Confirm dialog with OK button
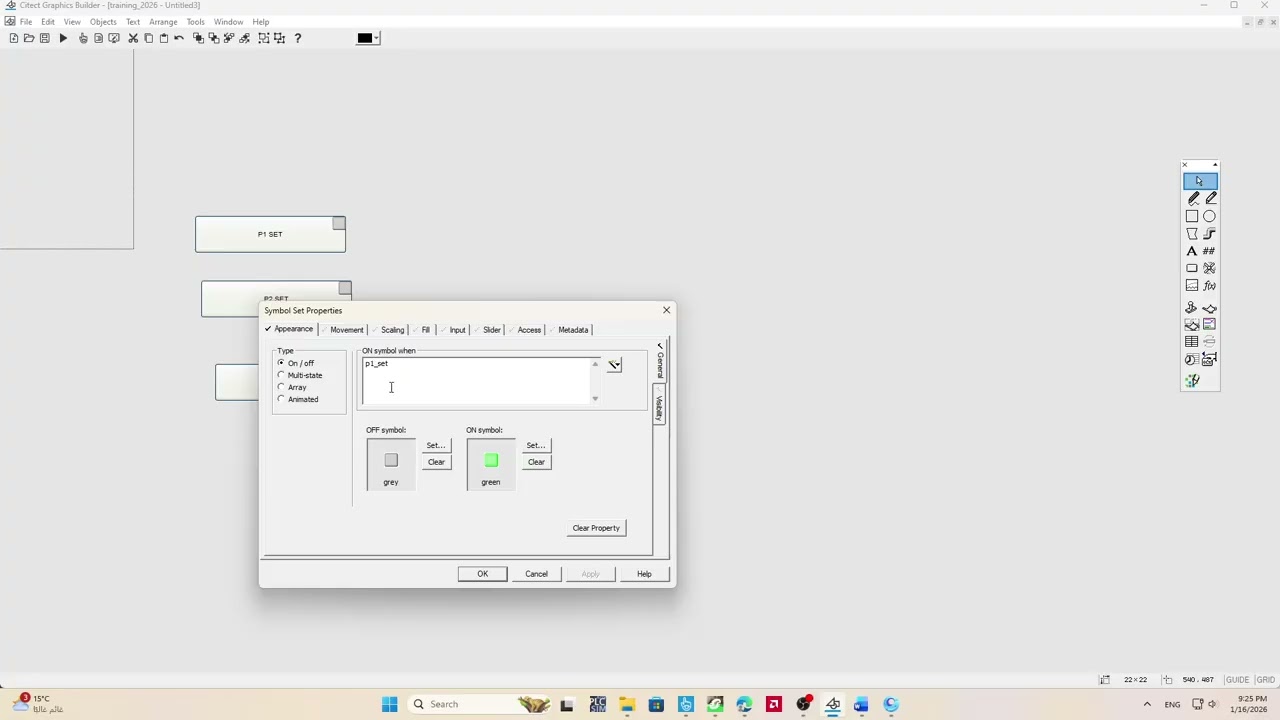Screen dimensions: 1280x720 tap(482, 574)
